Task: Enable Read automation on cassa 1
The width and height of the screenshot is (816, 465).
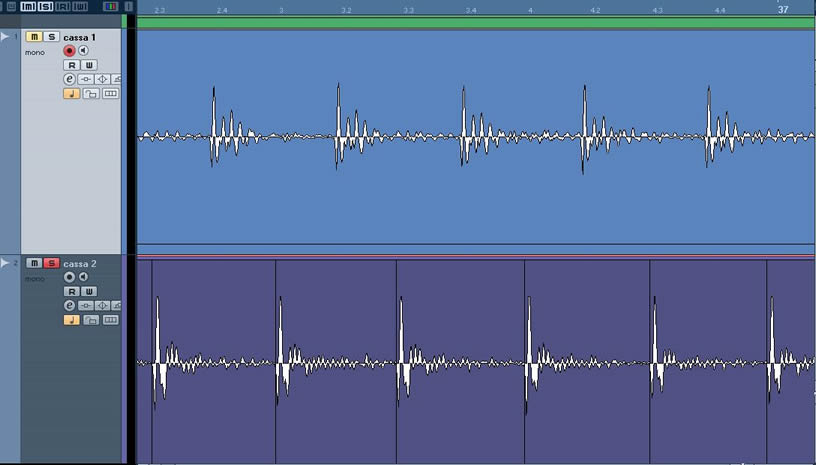Action: [71, 65]
